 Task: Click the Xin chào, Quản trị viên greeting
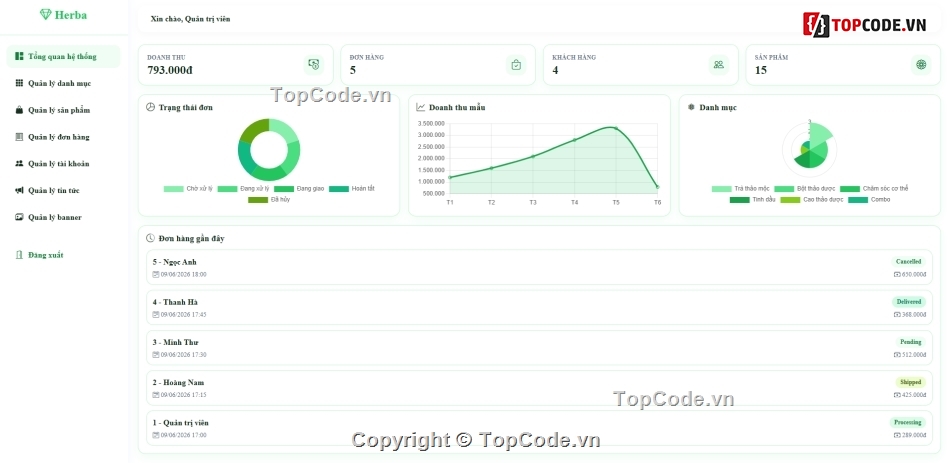190,19
